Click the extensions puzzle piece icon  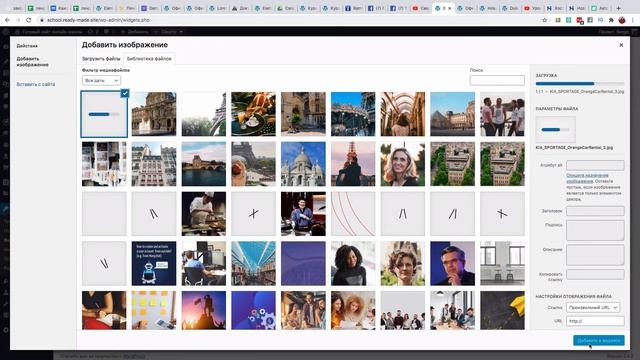[x=611, y=20]
